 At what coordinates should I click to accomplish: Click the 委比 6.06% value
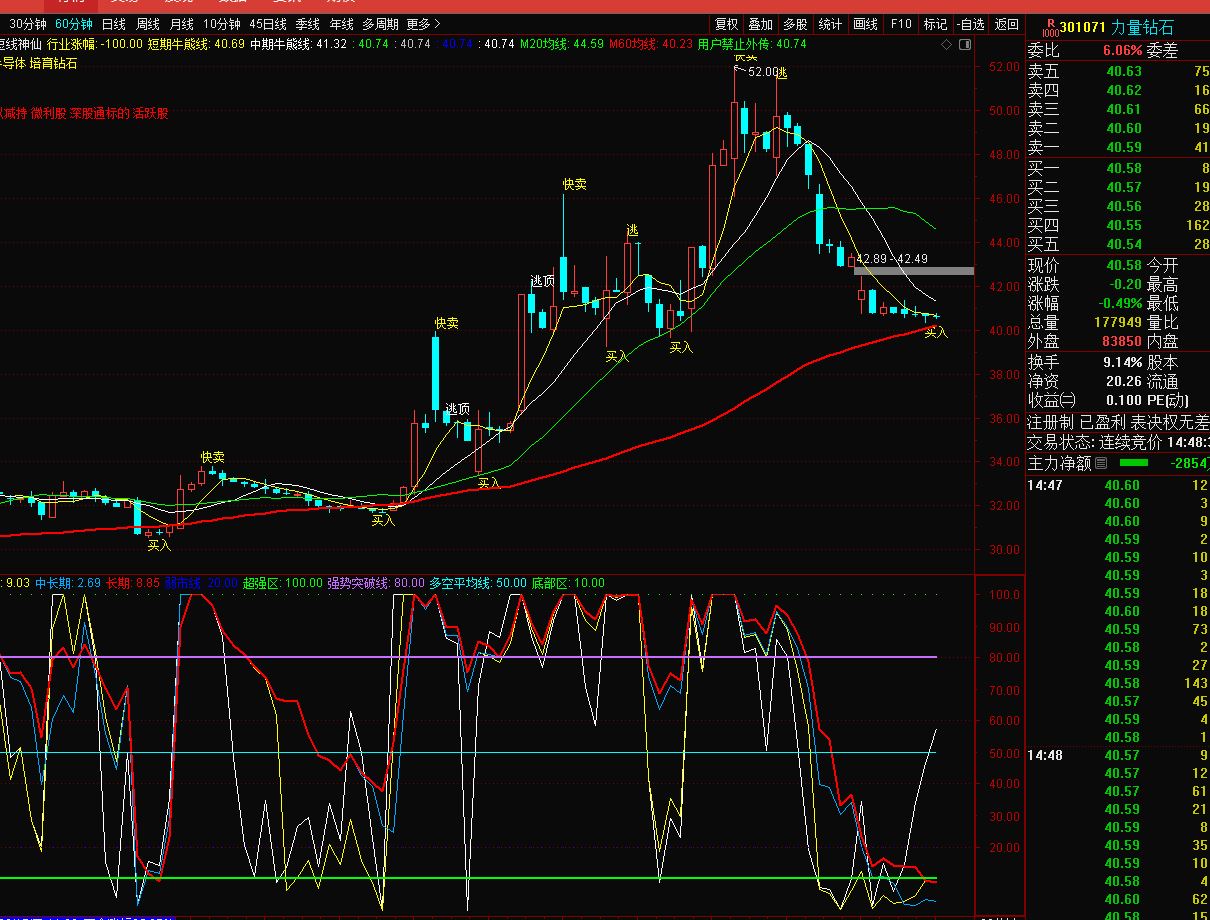[1122, 51]
